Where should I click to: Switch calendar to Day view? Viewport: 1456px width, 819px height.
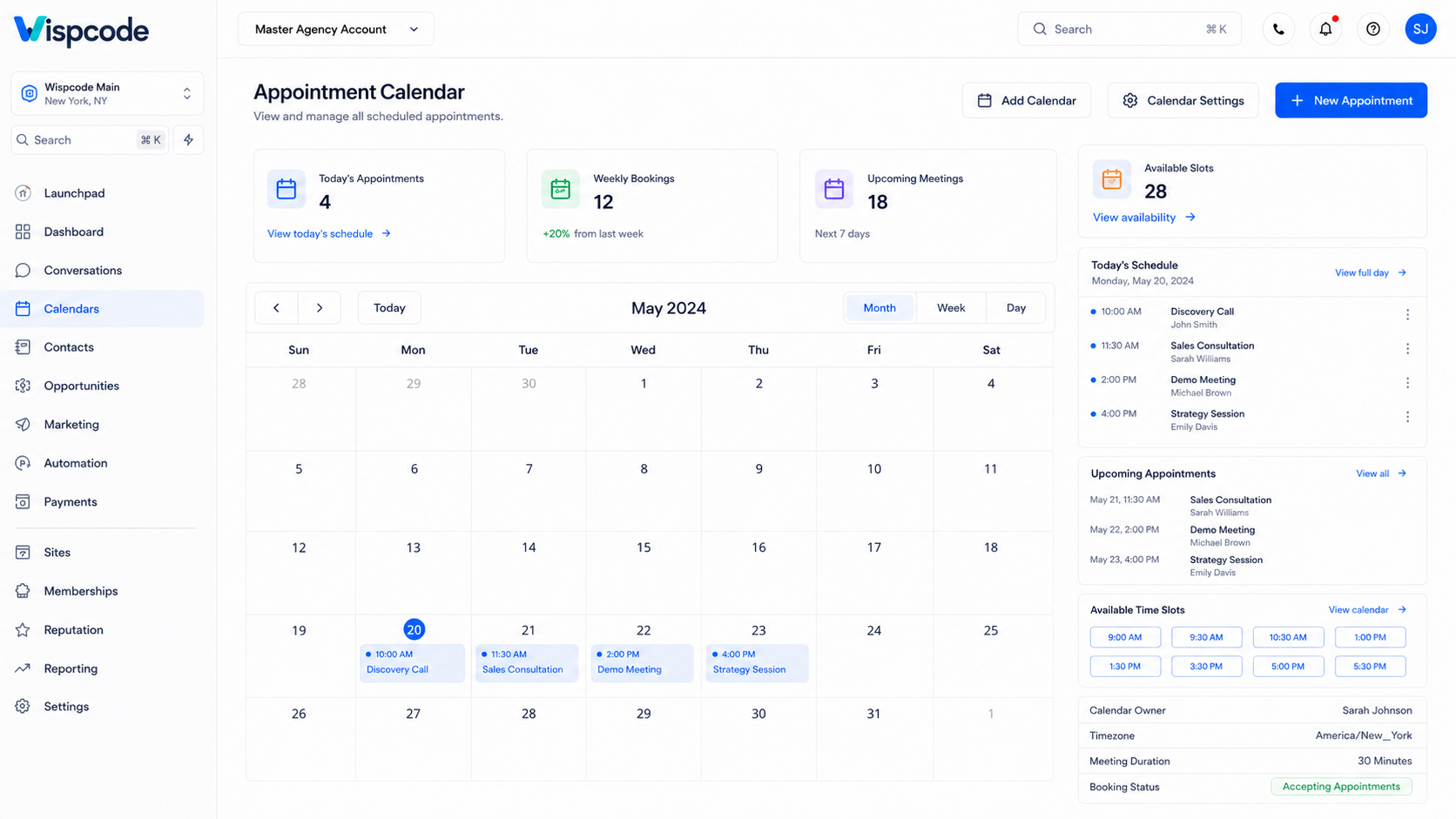click(x=1016, y=308)
